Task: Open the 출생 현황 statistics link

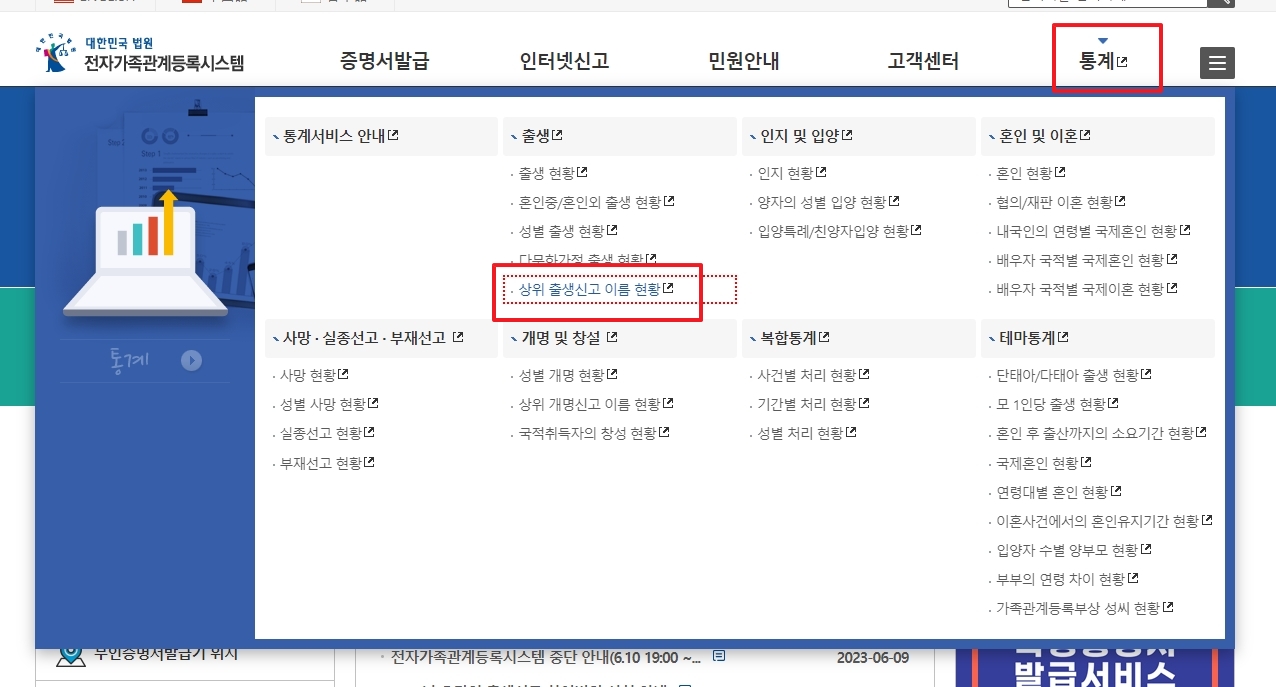Action: point(549,172)
